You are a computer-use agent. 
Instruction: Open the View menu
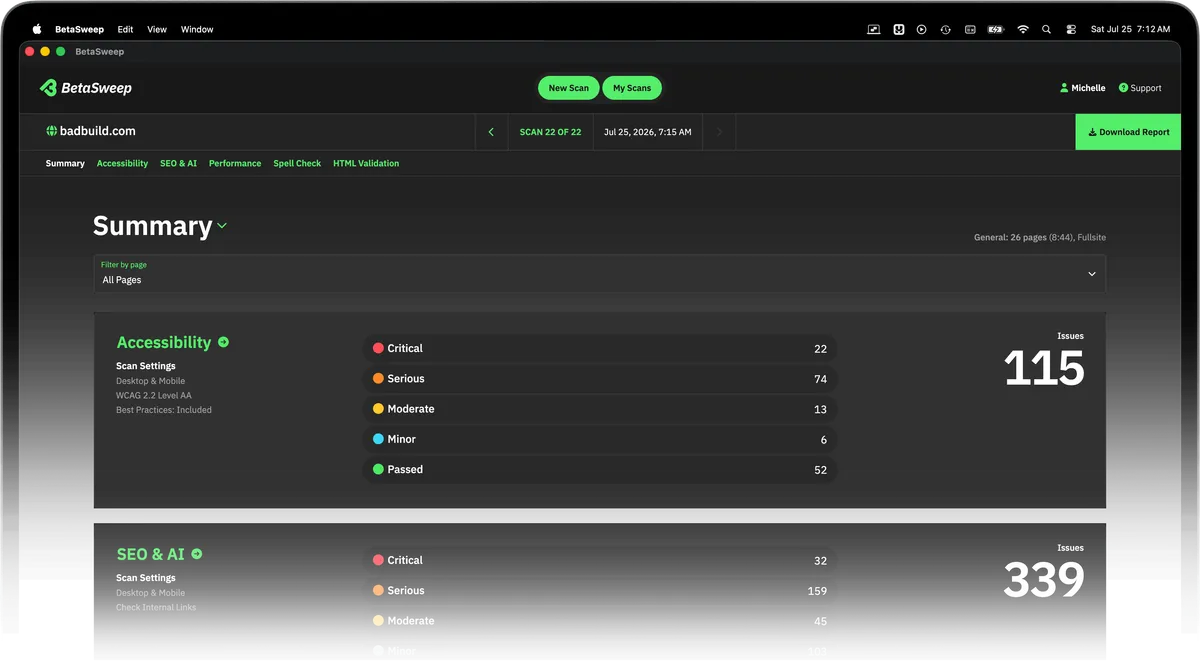pos(157,29)
